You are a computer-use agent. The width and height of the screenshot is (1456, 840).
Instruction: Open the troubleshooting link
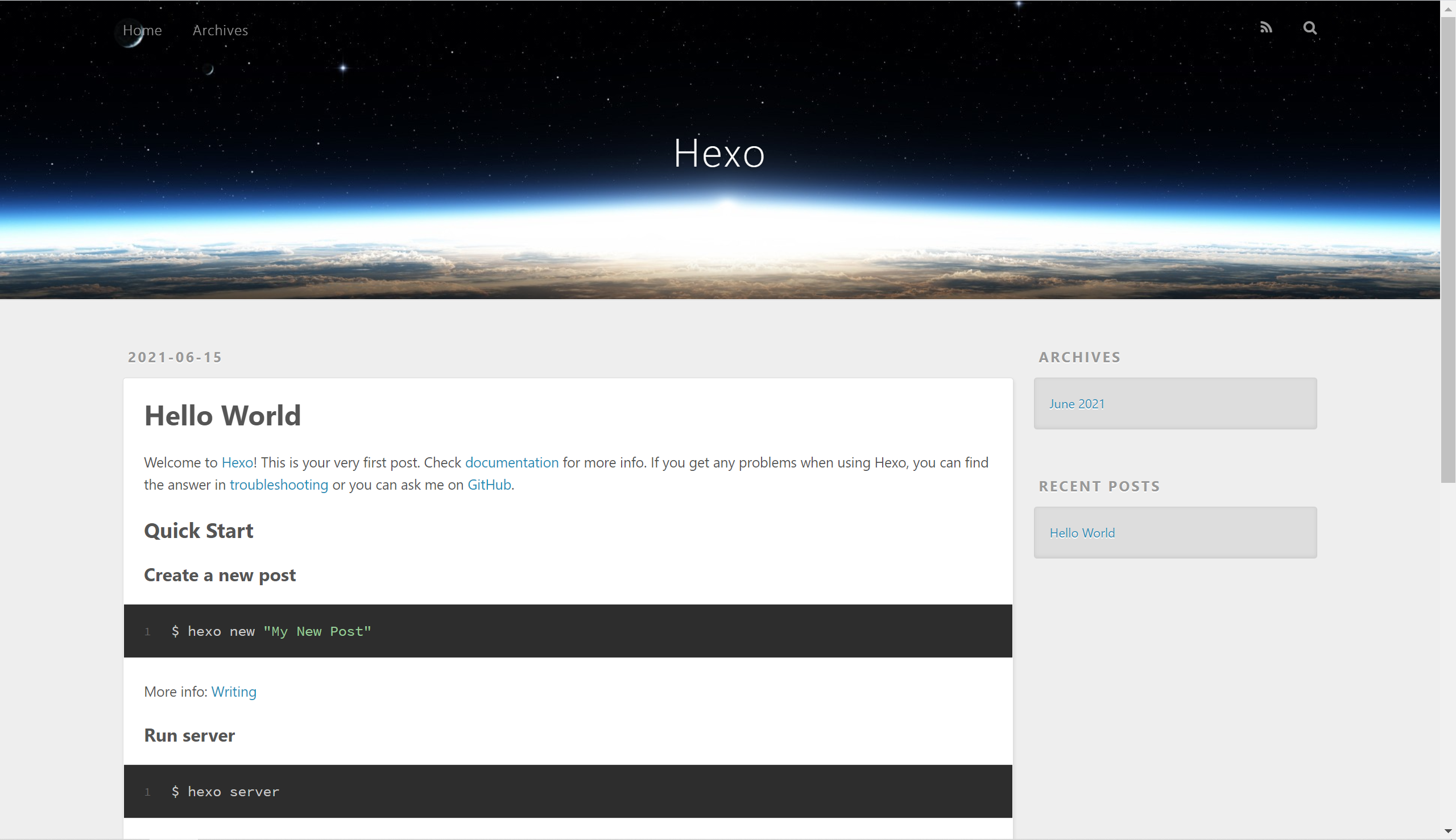click(279, 485)
